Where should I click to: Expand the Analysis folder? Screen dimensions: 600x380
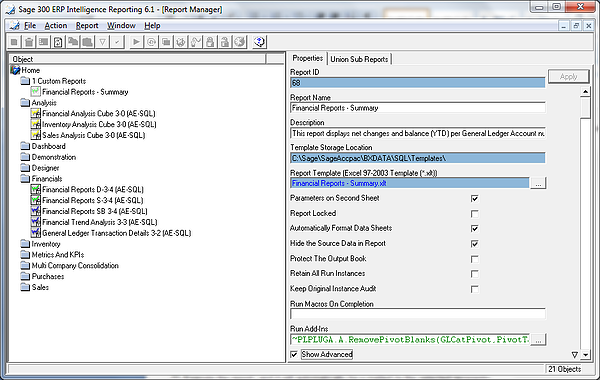[44, 103]
